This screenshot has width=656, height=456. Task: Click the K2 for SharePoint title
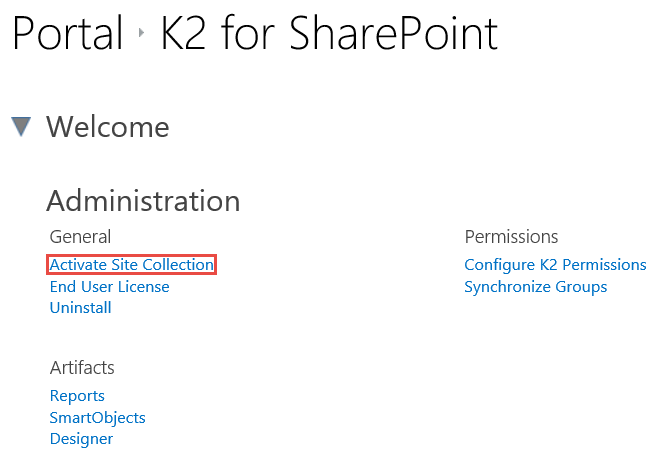tap(329, 35)
